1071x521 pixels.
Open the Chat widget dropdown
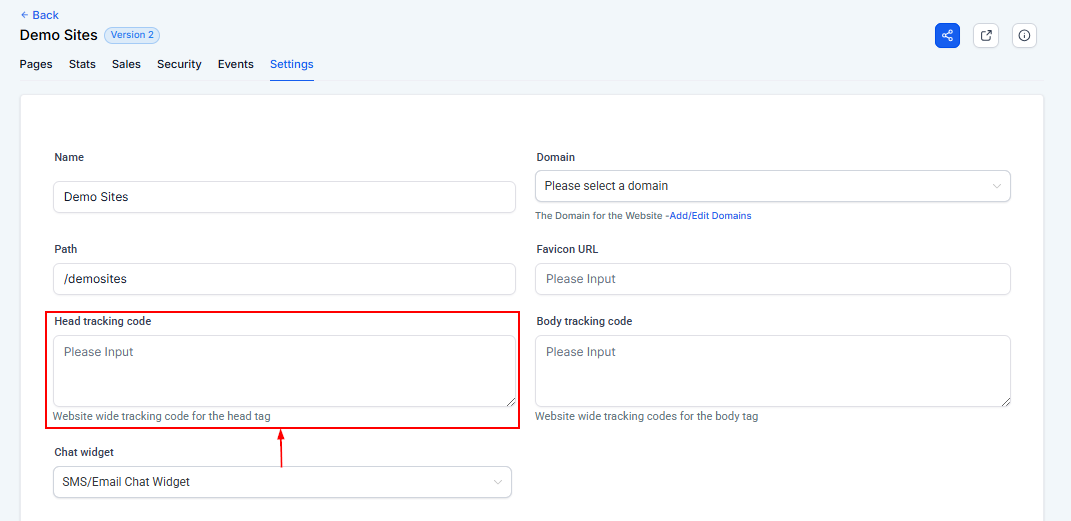[281, 482]
